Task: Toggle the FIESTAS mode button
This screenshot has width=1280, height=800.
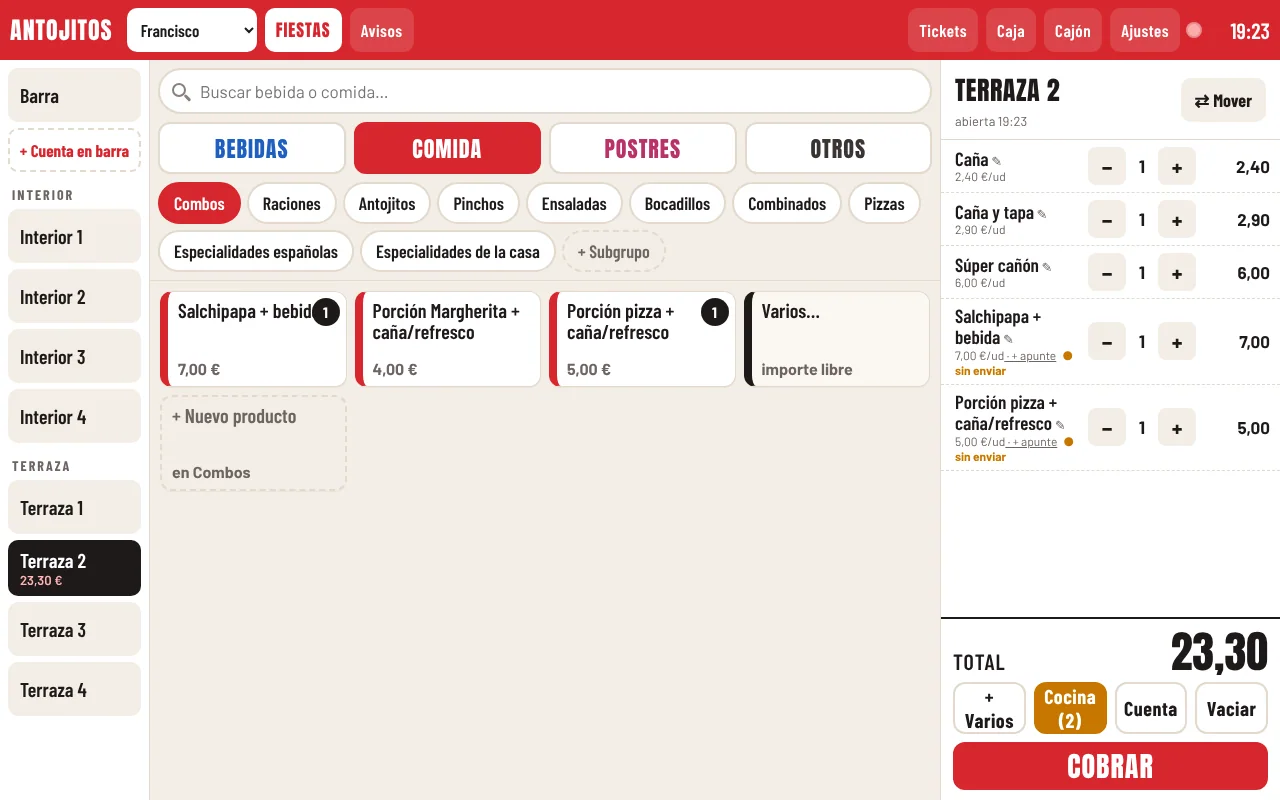Action: click(303, 30)
